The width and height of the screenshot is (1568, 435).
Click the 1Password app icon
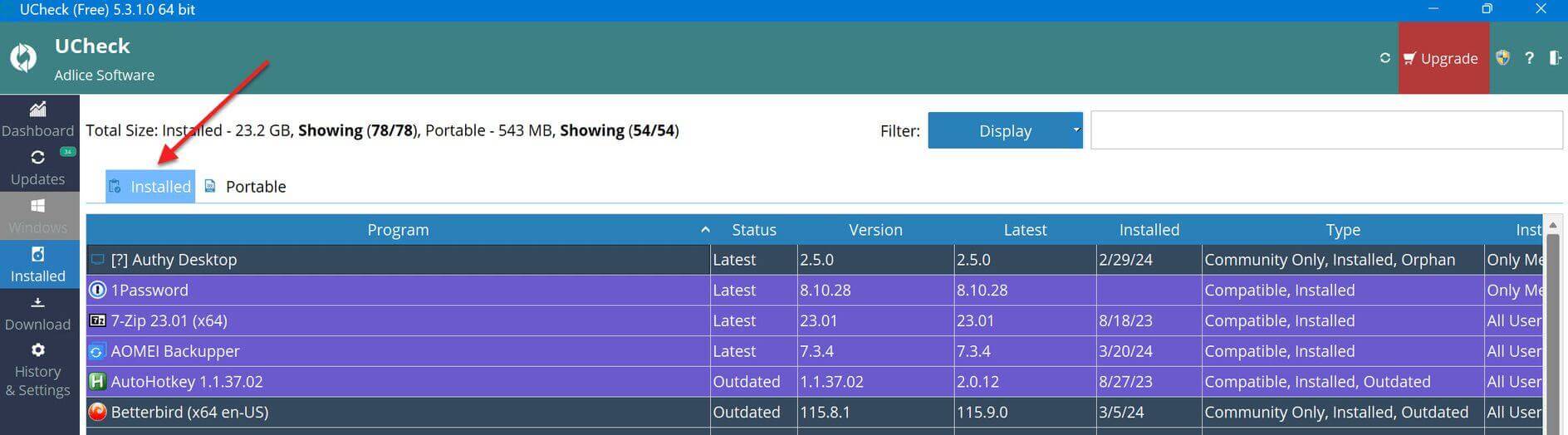pyautogui.click(x=98, y=290)
